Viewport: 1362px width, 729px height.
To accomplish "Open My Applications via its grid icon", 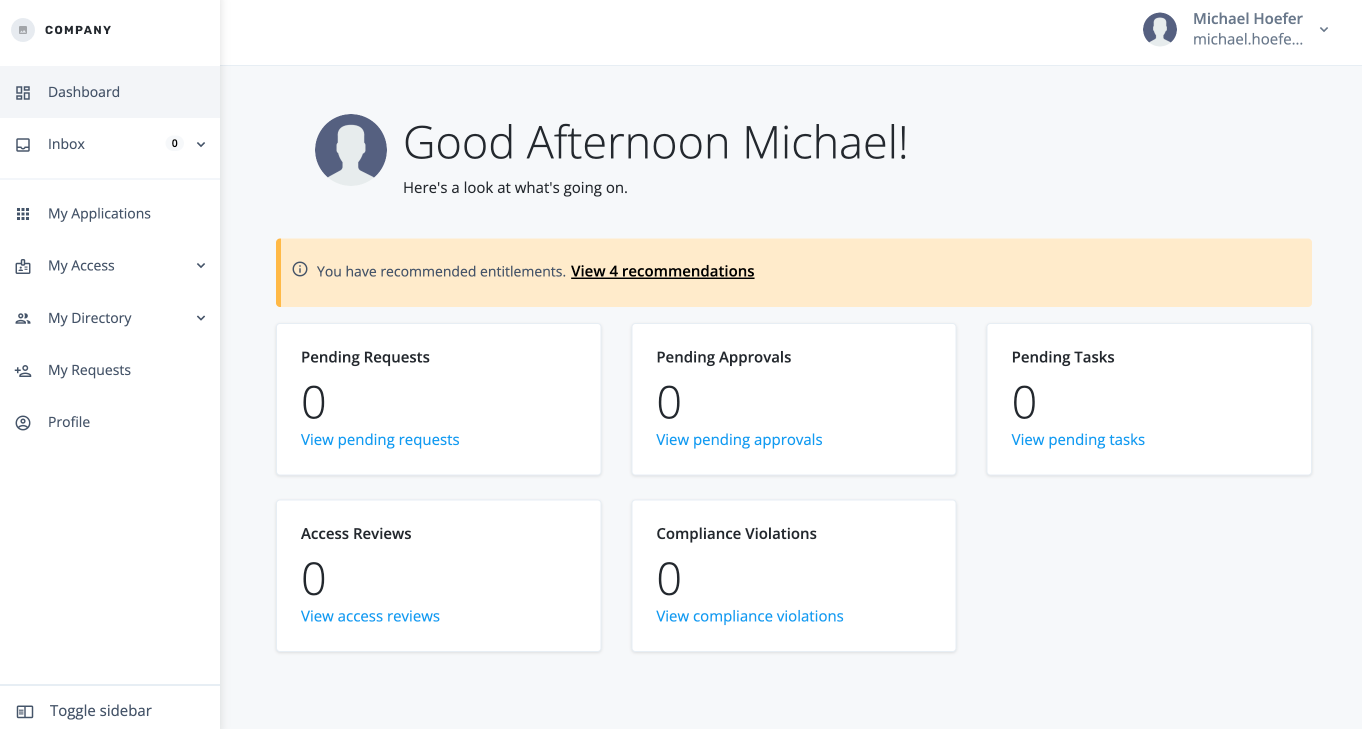I will 22,213.
